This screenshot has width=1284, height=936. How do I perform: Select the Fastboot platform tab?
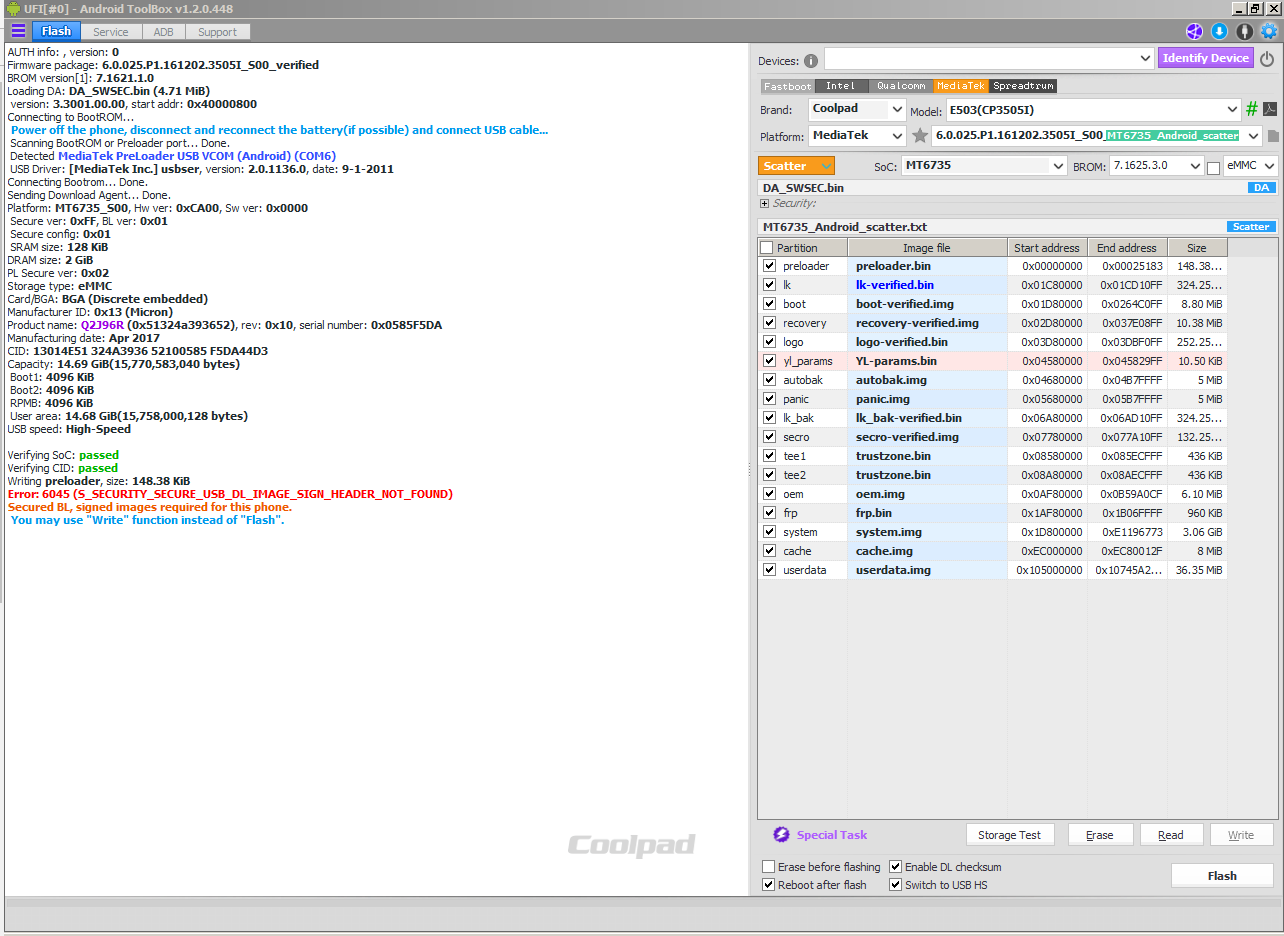pyautogui.click(x=788, y=86)
